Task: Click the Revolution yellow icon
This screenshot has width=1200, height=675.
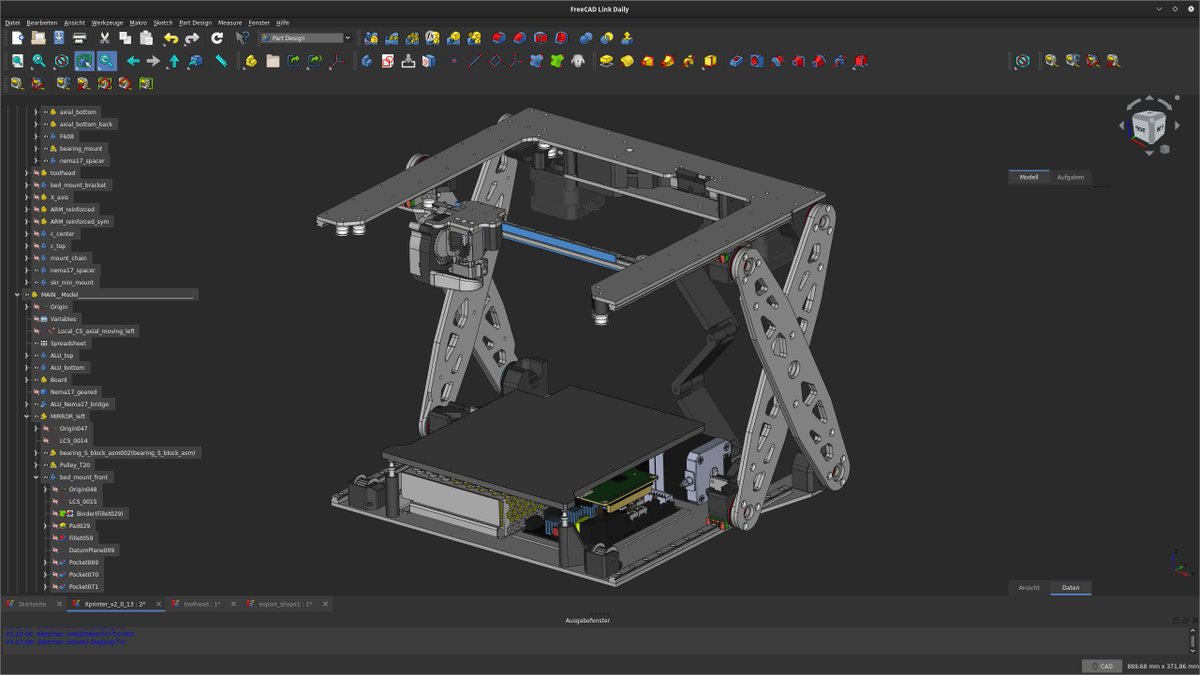Action: (x=627, y=61)
